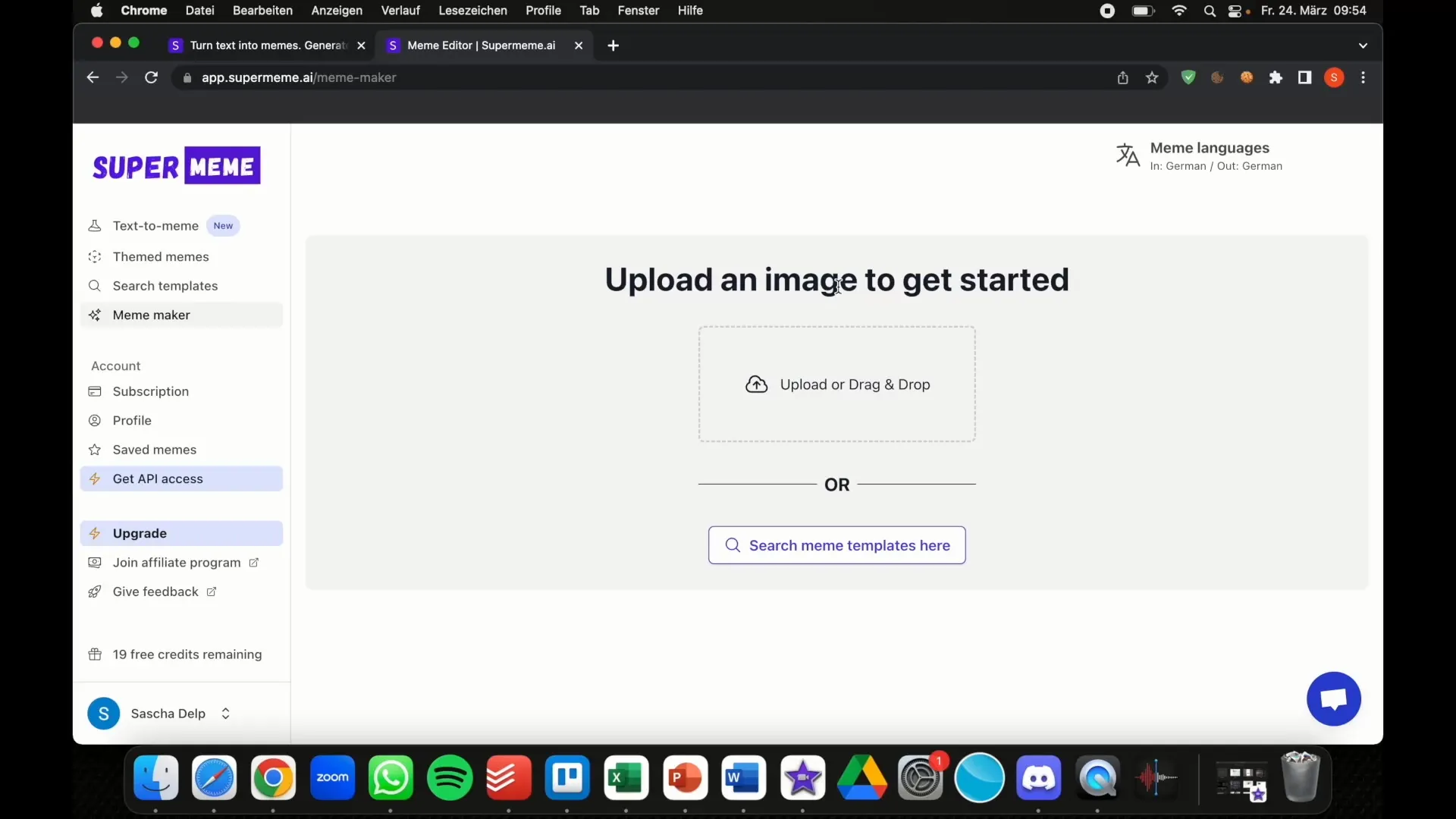Screen dimensions: 1456x819
Task: Close the Meme Editor tab
Action: (579, 45)
